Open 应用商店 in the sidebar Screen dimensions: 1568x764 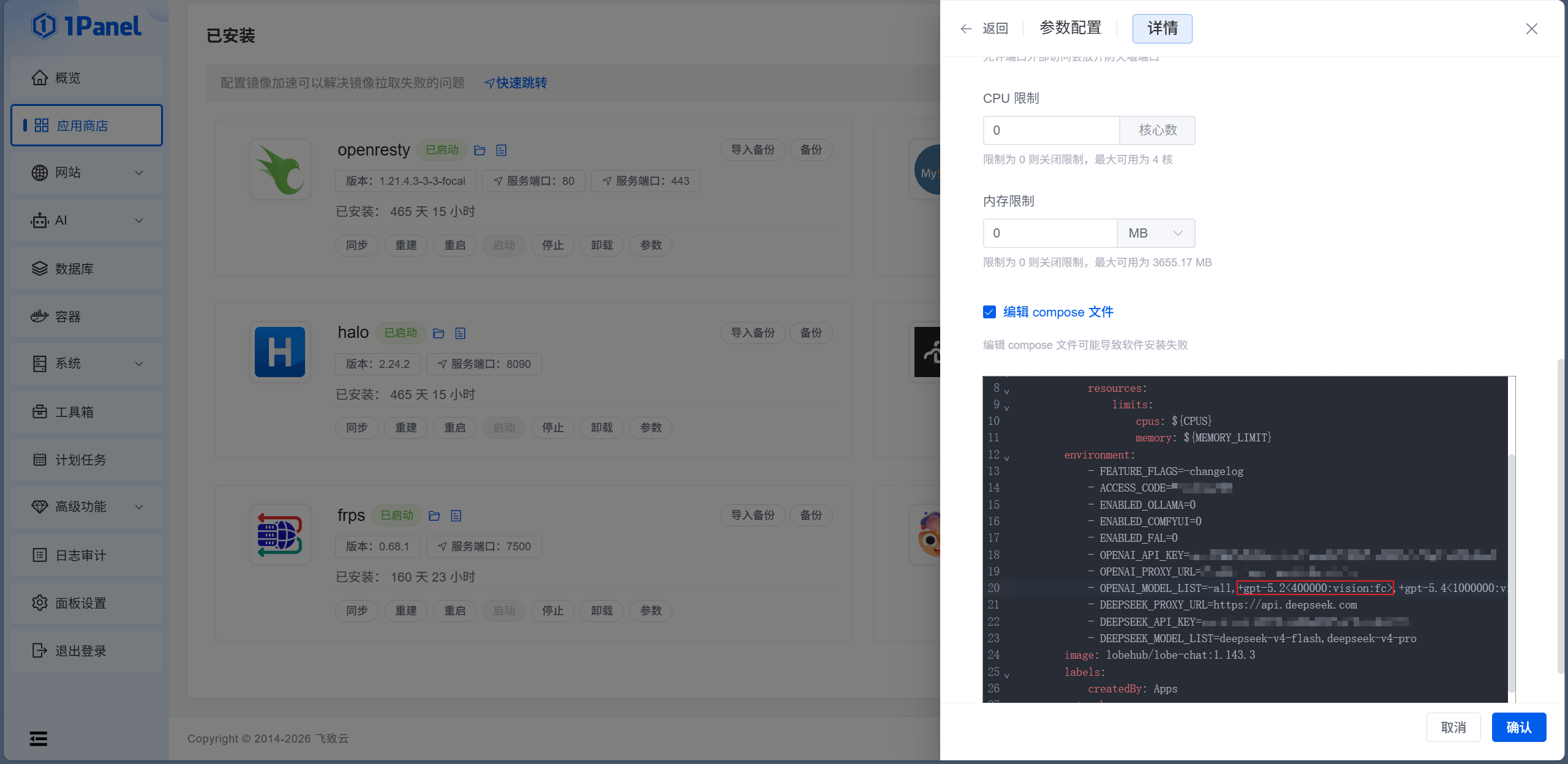(86, 125)
